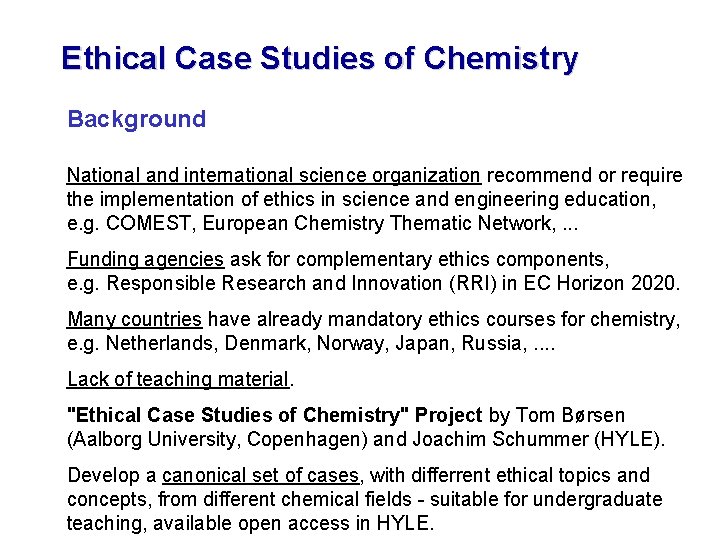
Task: Select the word Japan
Action: (422, 343)
